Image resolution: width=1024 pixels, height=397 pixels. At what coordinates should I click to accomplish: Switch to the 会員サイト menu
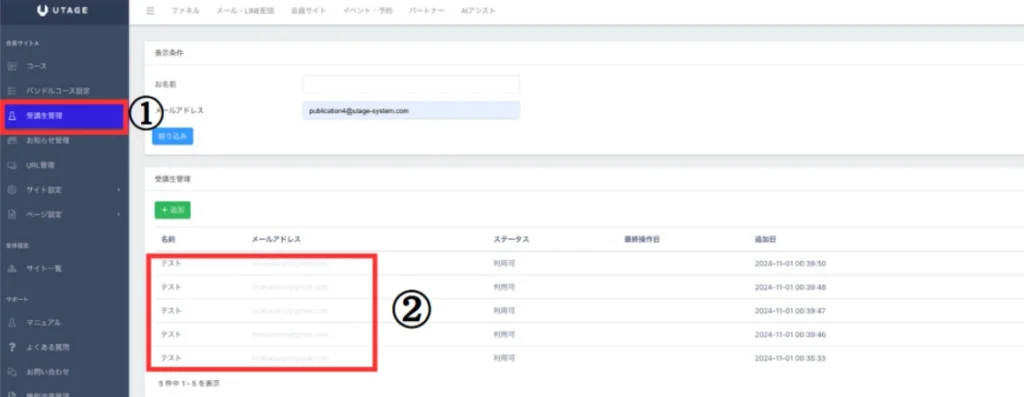tap(308, 11)
